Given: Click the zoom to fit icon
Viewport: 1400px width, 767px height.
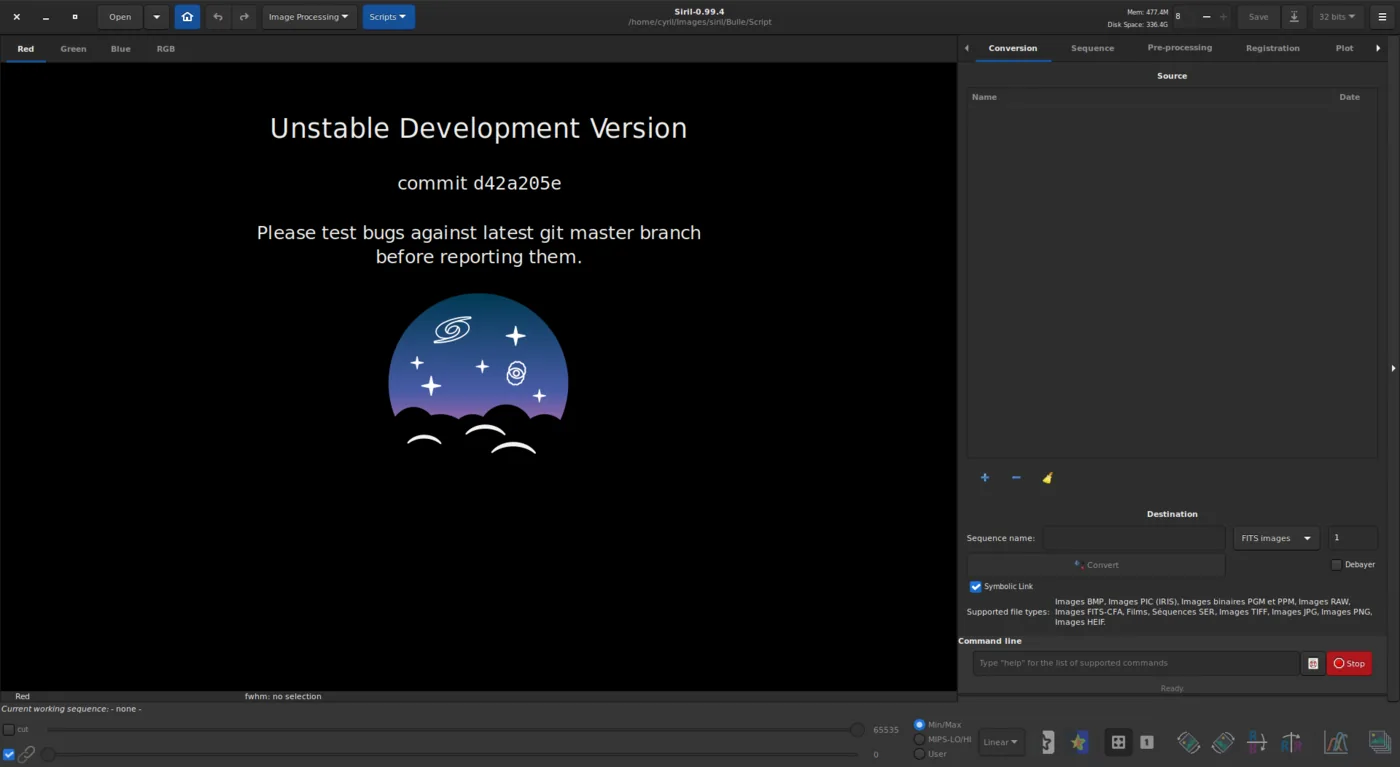Looking at the screenshot, I should click(1118, 742).
